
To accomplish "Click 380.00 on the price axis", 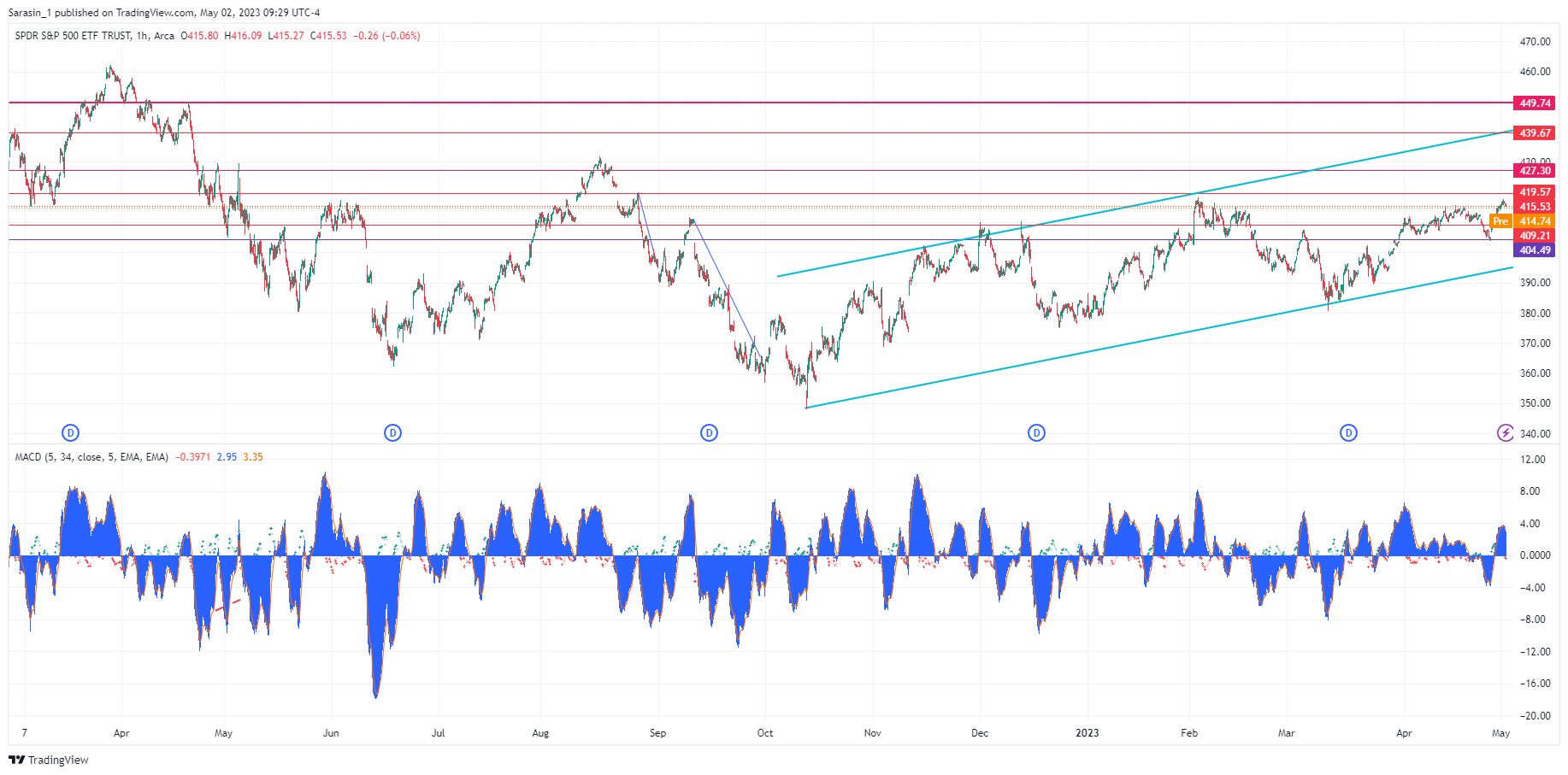I will pos(1535,314).
